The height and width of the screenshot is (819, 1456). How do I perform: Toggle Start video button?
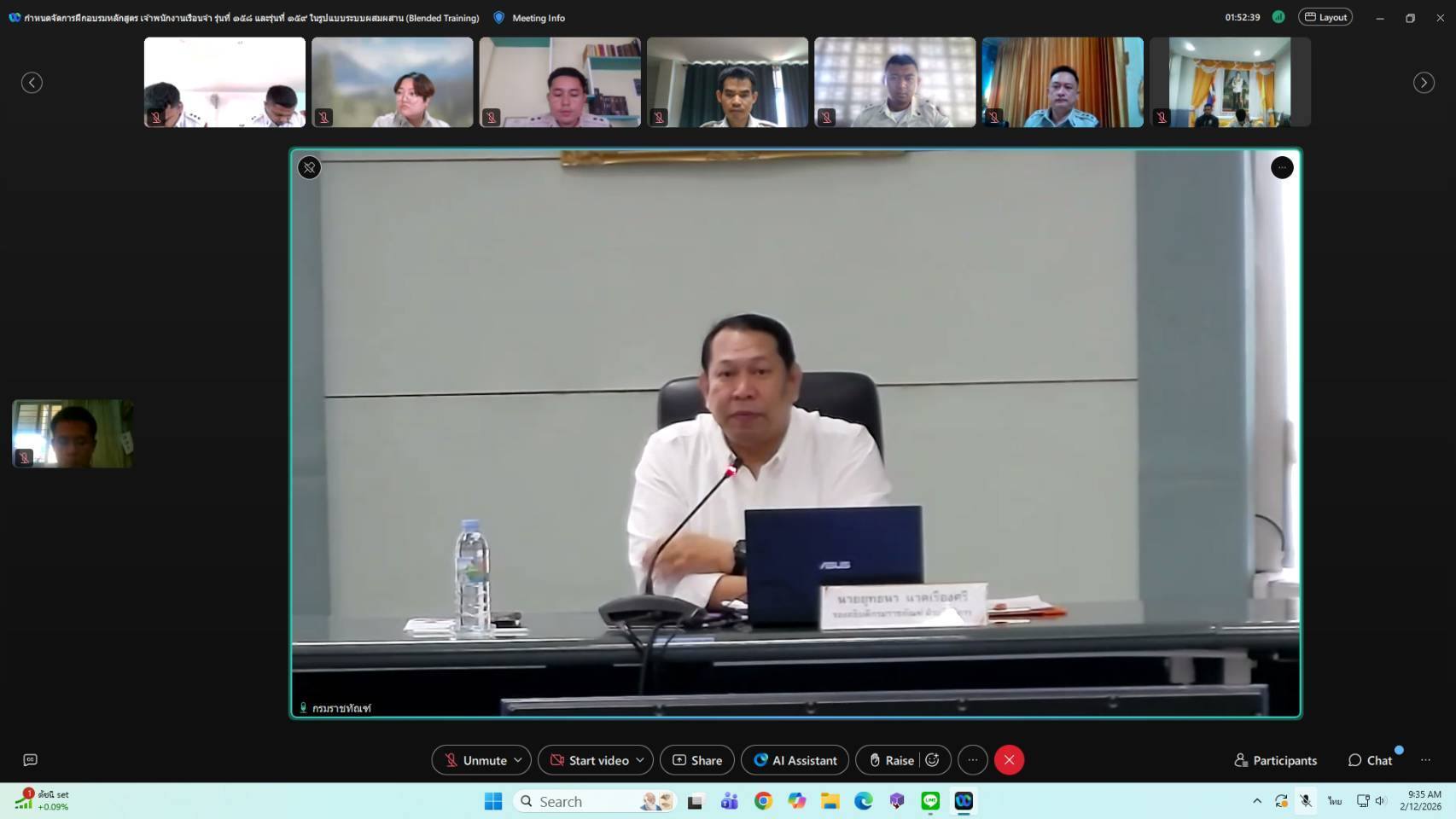click(589, 760)
